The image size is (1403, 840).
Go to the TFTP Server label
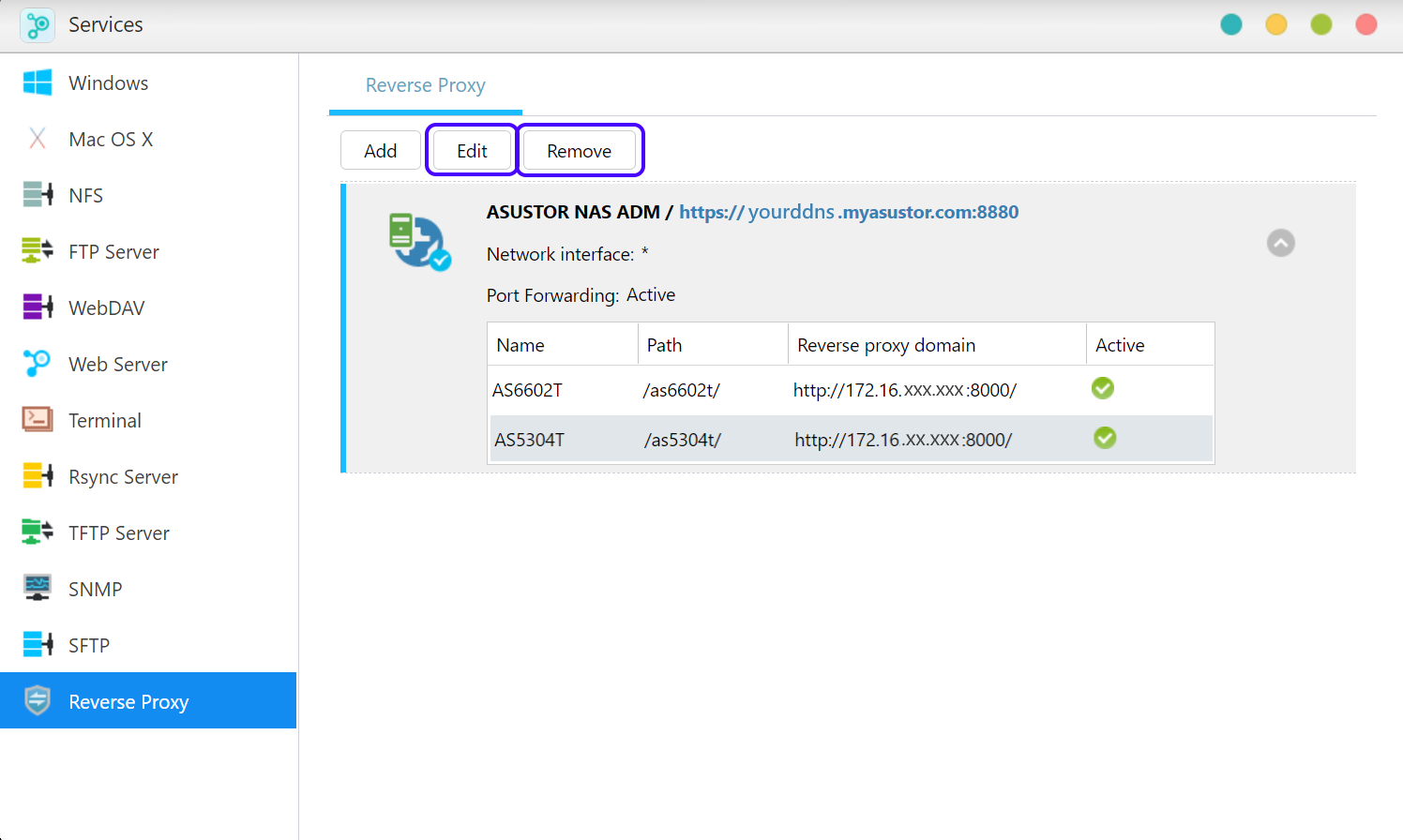119,532
